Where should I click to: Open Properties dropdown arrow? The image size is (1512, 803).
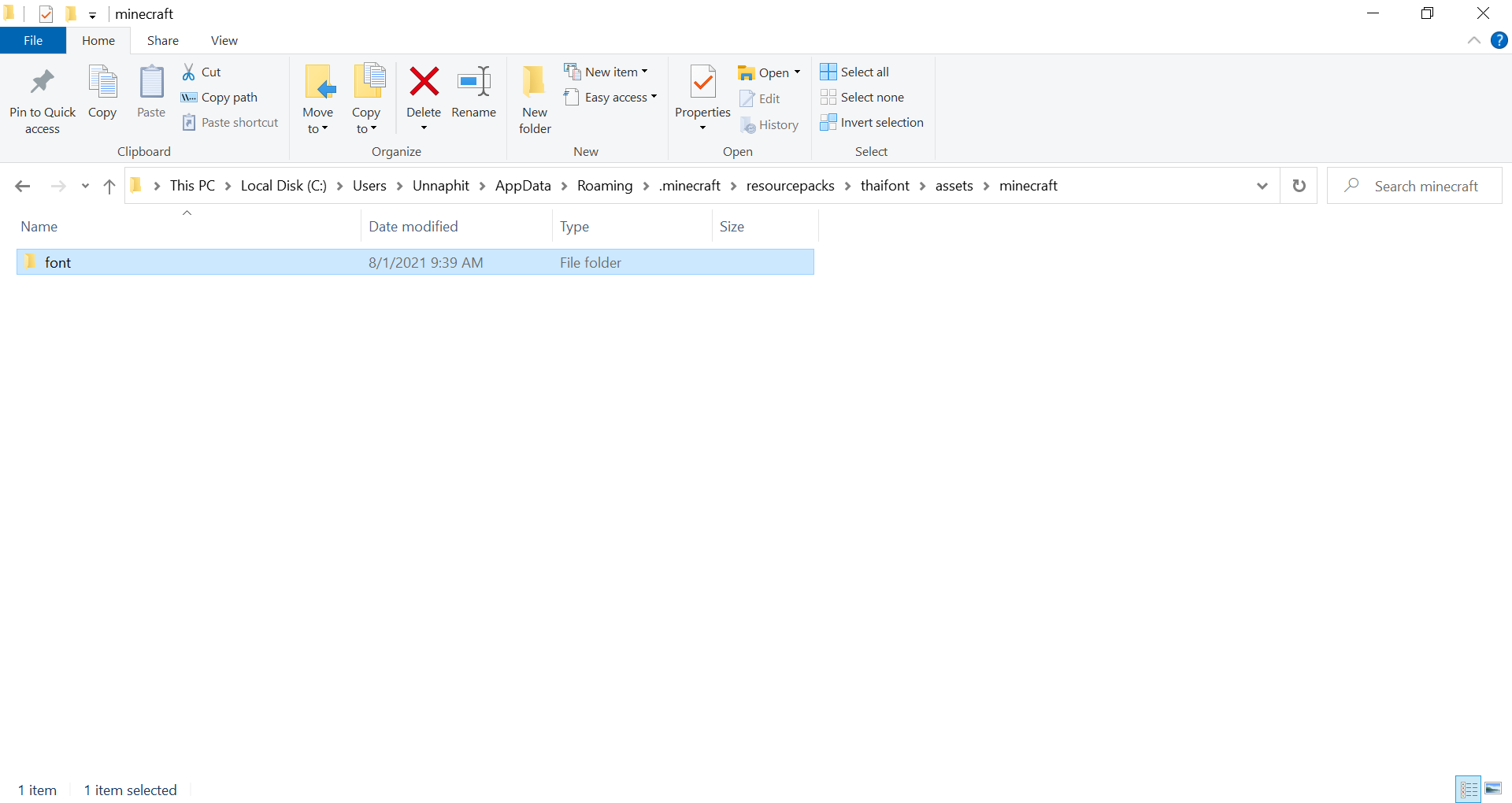(x=702, y=128)
